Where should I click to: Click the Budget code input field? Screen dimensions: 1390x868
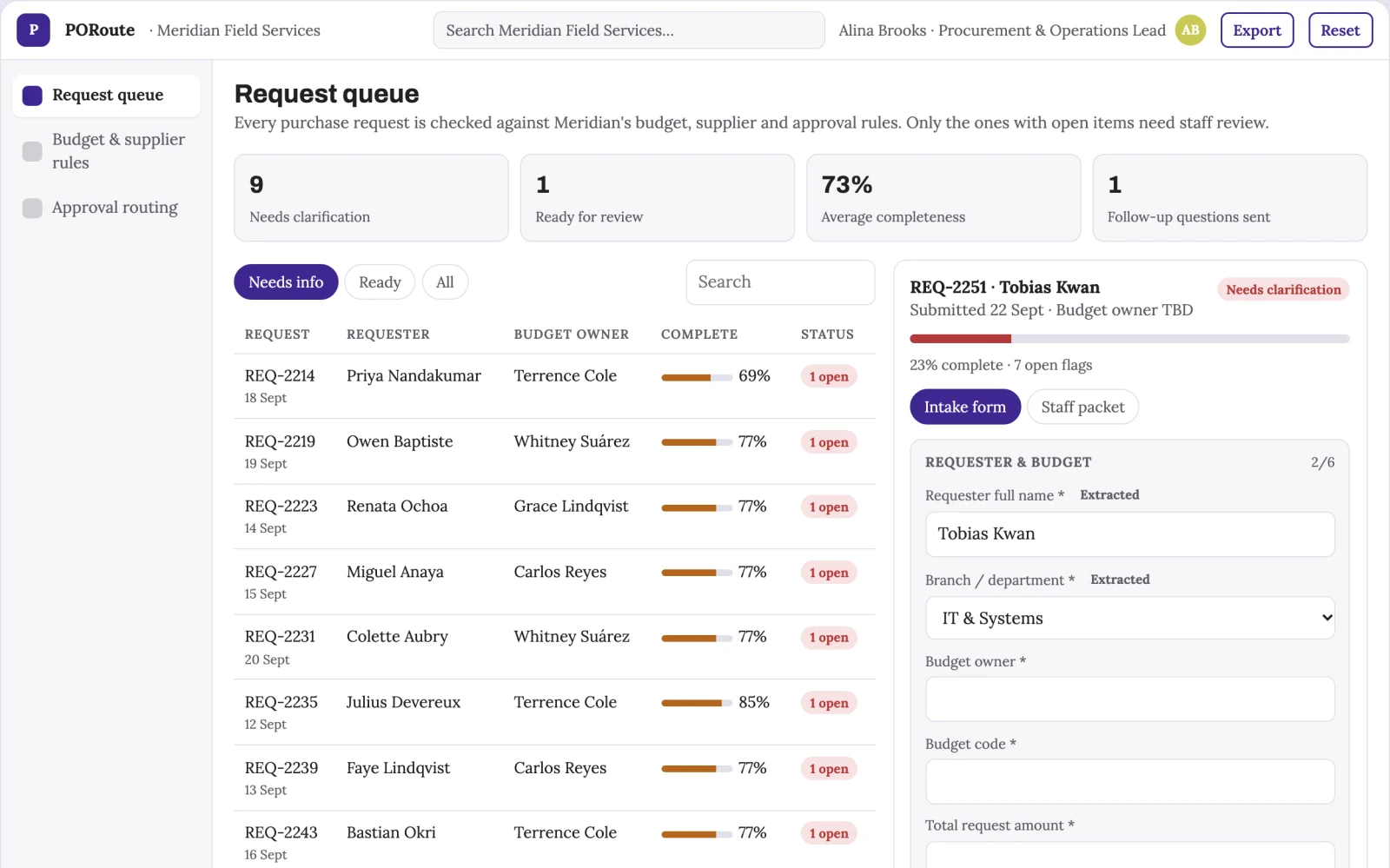[x=1129, y=782]
